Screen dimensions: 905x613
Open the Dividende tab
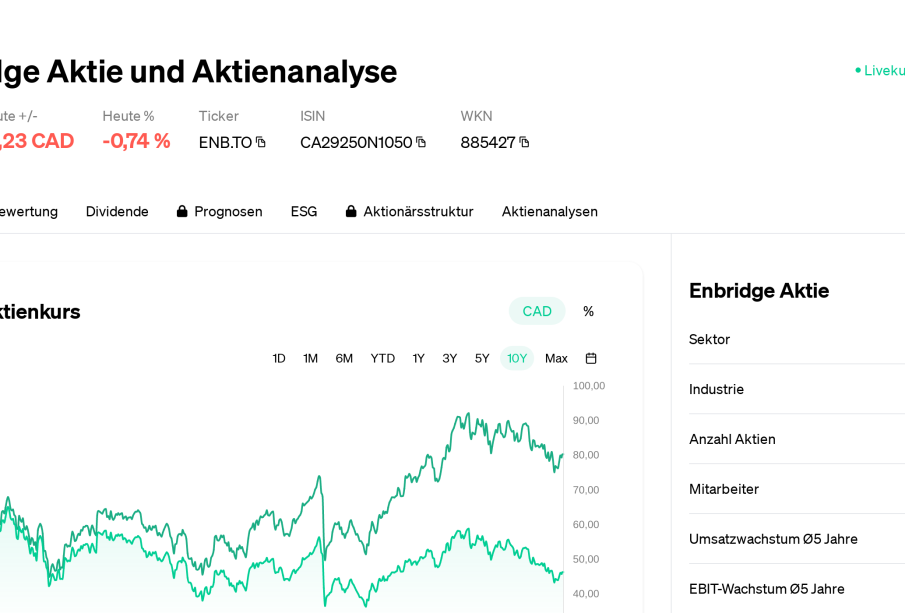[117, 211]
